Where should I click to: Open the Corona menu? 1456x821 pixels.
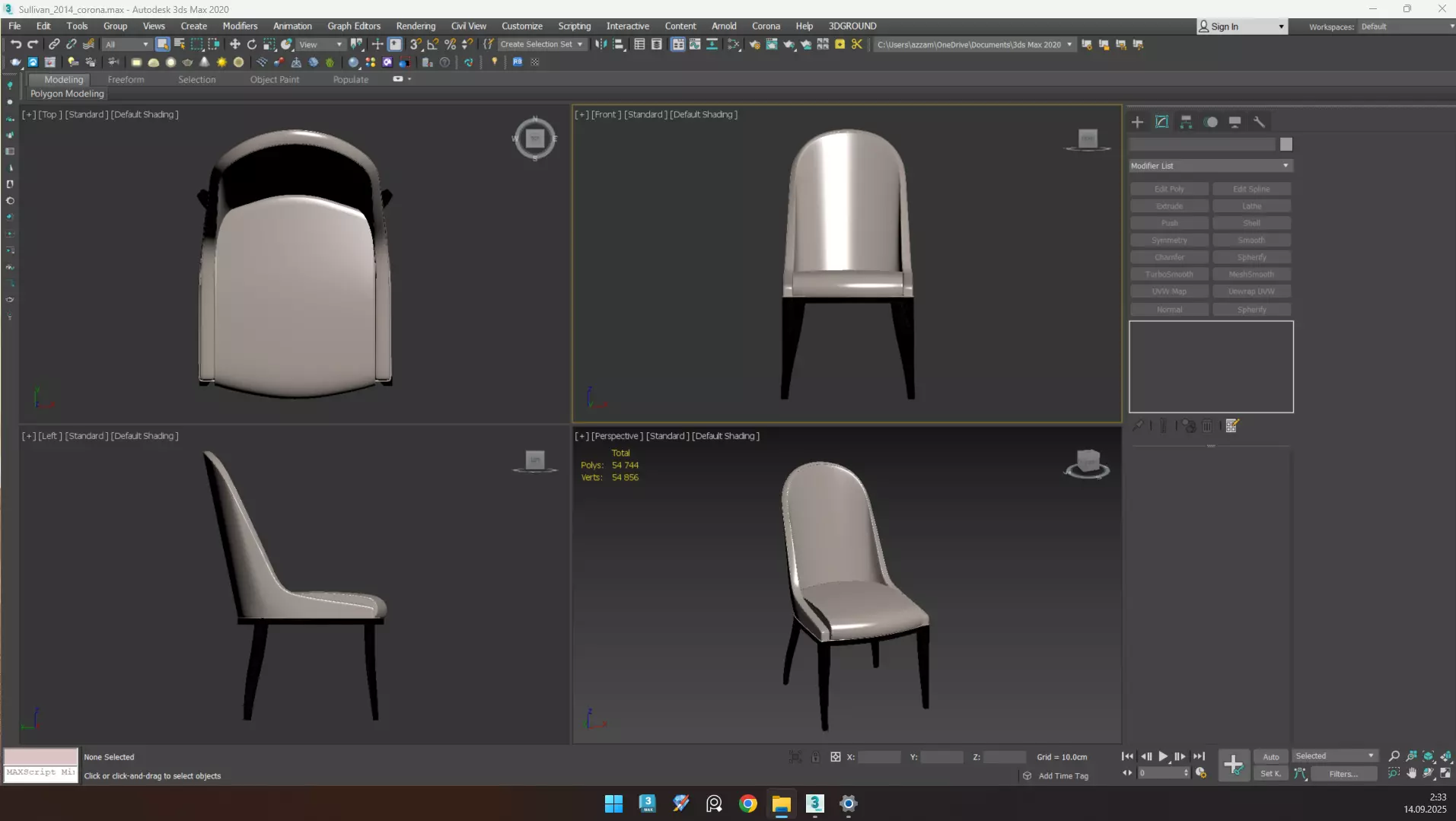coord(766,26)
